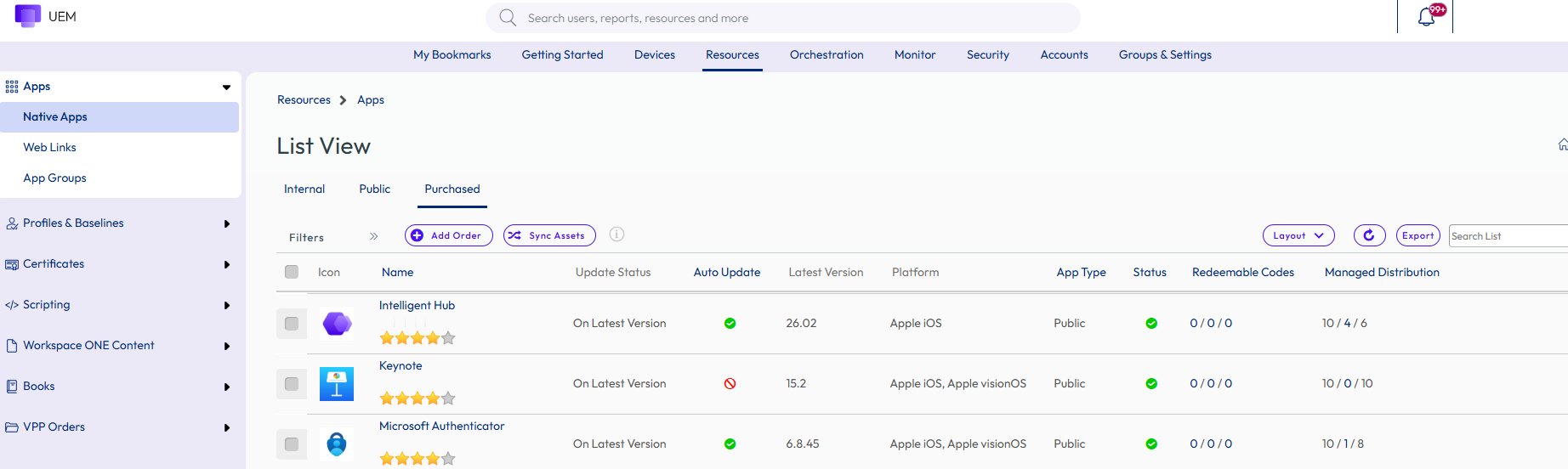Click the home icon at right edge
Image resolution: width=1568 pixels, height=469 pixels.
1563,145
